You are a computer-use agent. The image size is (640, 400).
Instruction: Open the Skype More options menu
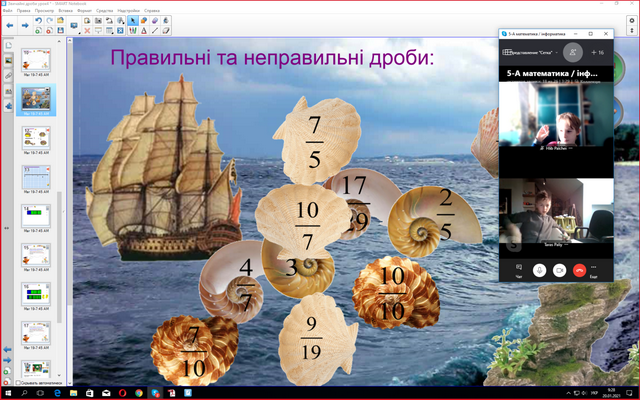(598, 269)
